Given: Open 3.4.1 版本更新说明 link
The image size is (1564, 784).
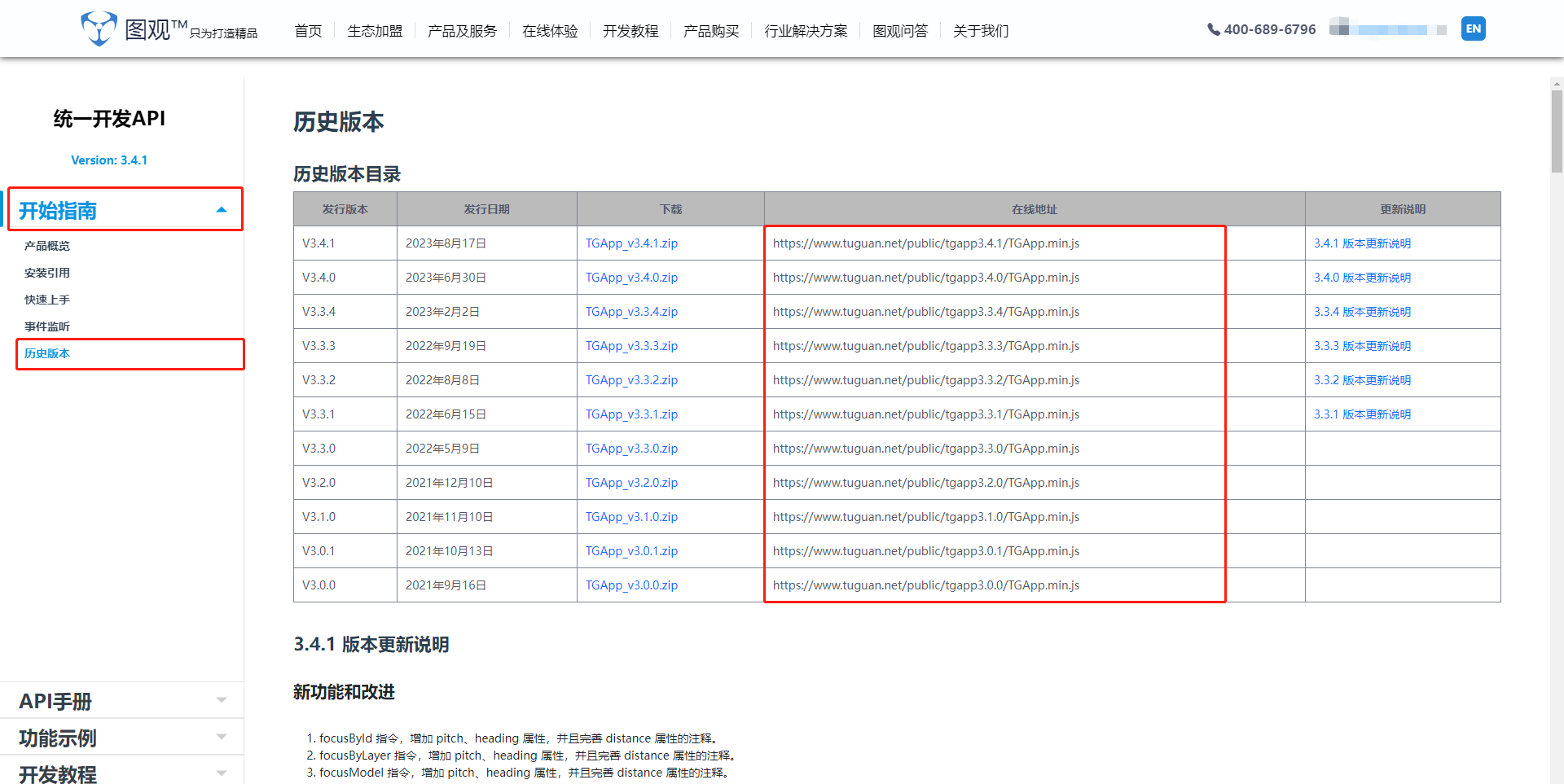Looking at the screenshot, I should pyautogui.click(x=1362, y=243).
